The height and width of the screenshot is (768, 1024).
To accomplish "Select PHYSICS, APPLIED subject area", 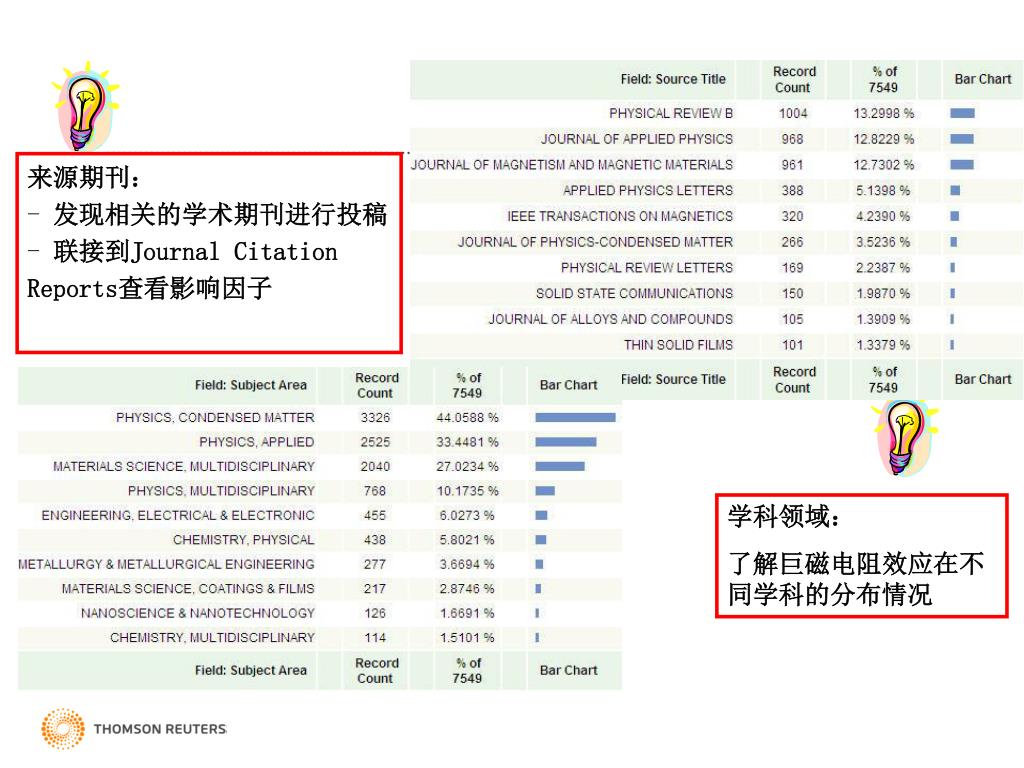I will pos(256,442).
